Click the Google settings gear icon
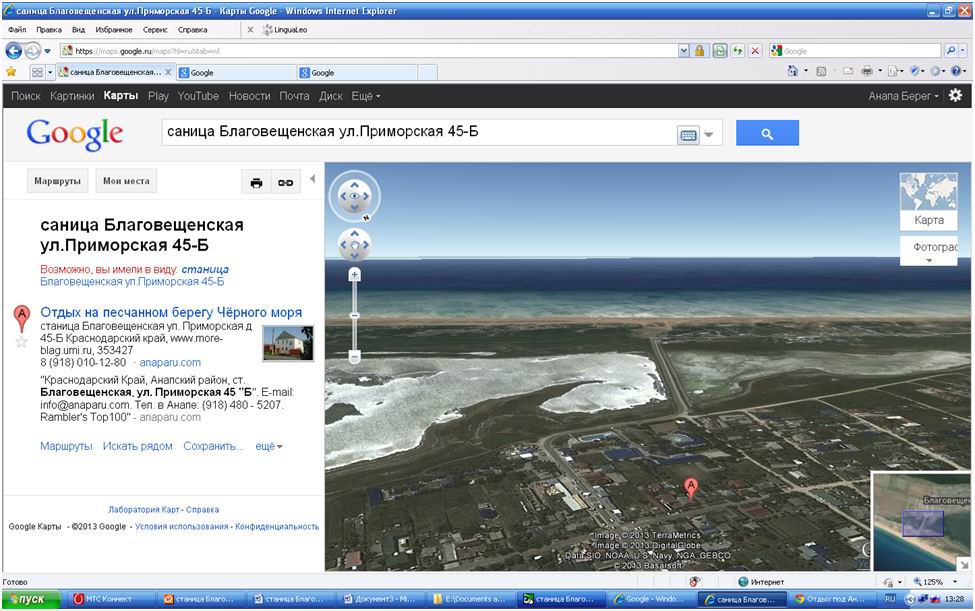 955,95
